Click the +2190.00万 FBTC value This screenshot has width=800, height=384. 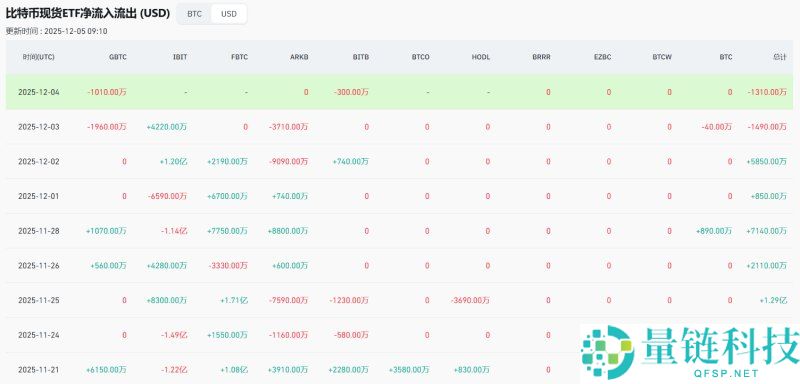pyautogui.click(x=227, y=161)
